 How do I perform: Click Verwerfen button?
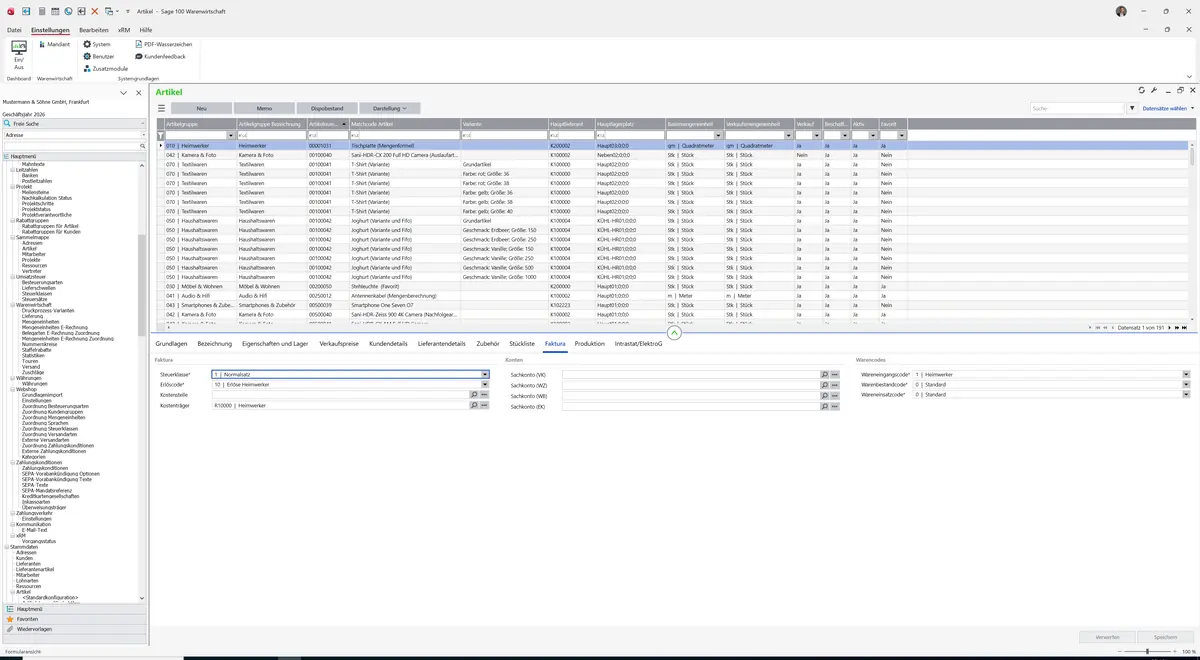pos(1107,636)
